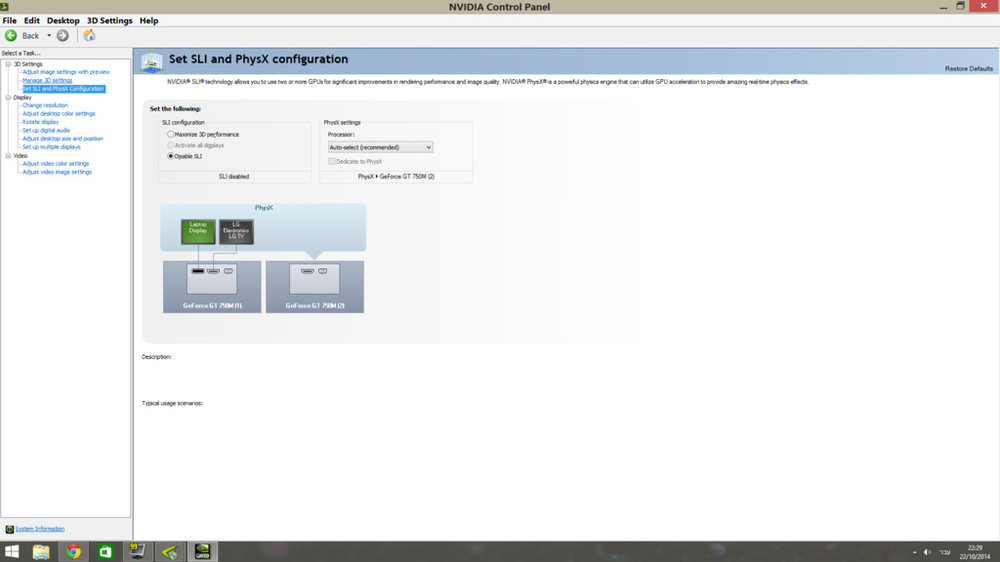Select the LG Electronics LG TV icon

[x=236, y=232]
